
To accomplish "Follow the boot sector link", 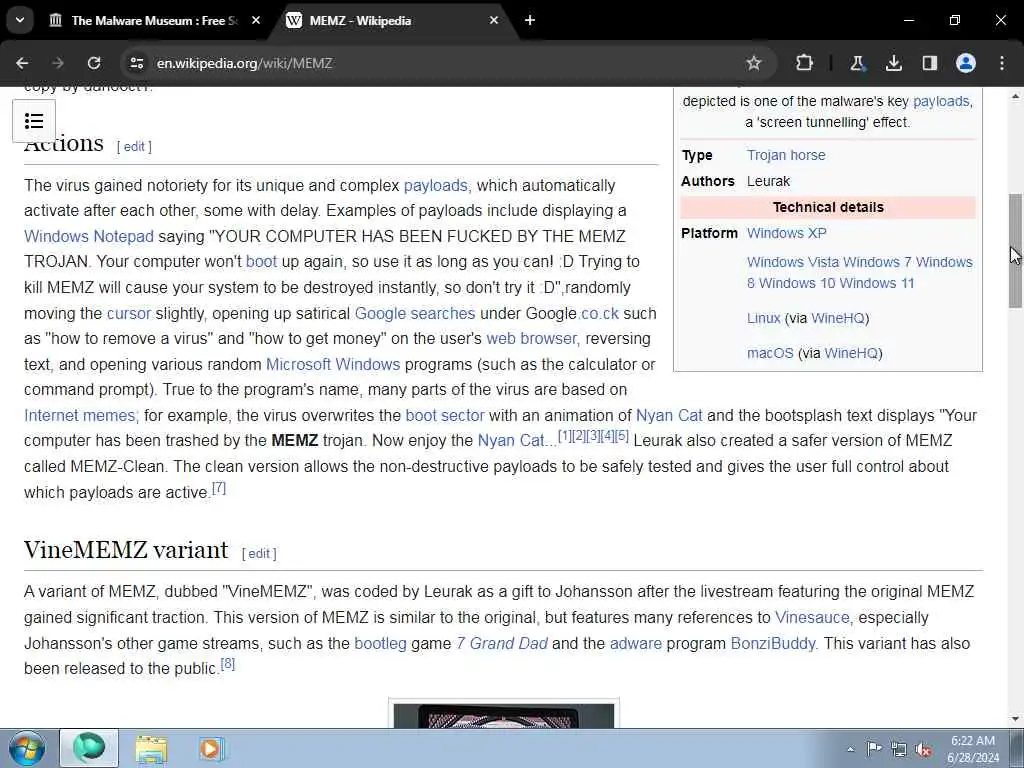I will click(x=445, y=415).
